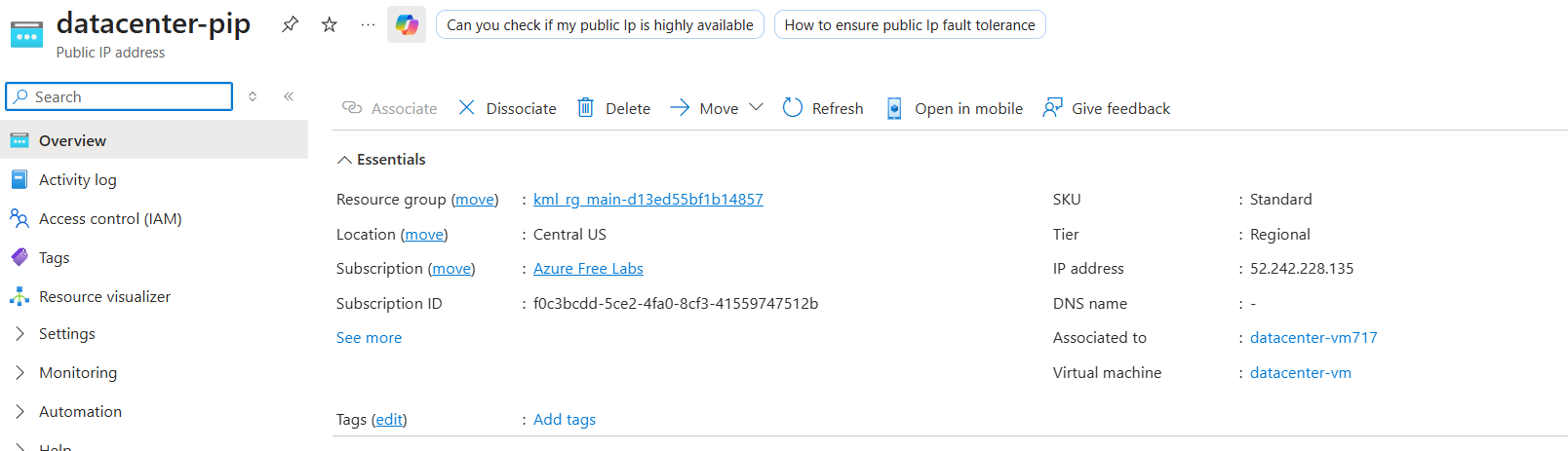Open in mobile from the toolbar
This screenshot has width=1568, height=451.
click(955, 108)
